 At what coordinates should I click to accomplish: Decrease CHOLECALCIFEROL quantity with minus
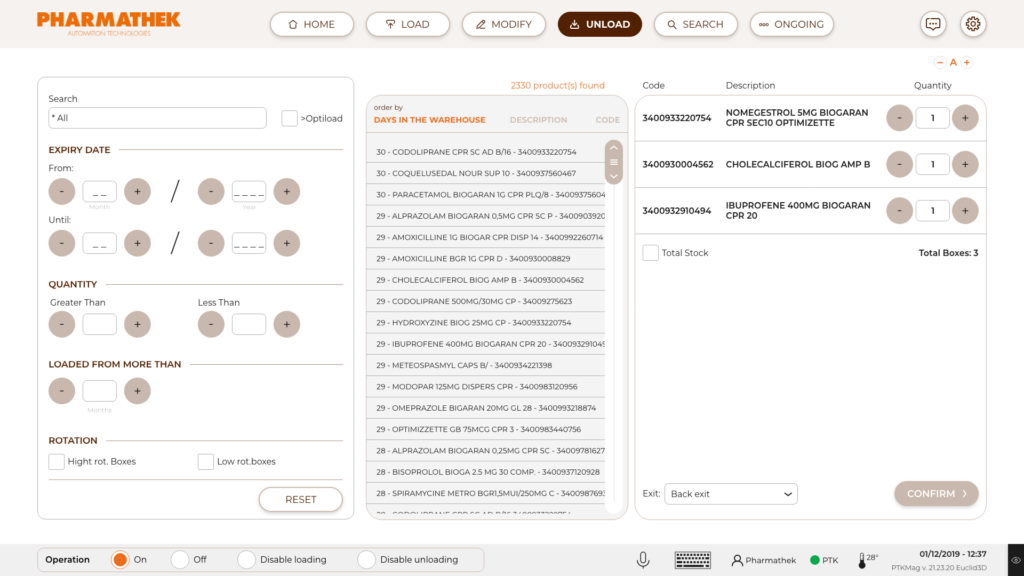click(899, 164)
